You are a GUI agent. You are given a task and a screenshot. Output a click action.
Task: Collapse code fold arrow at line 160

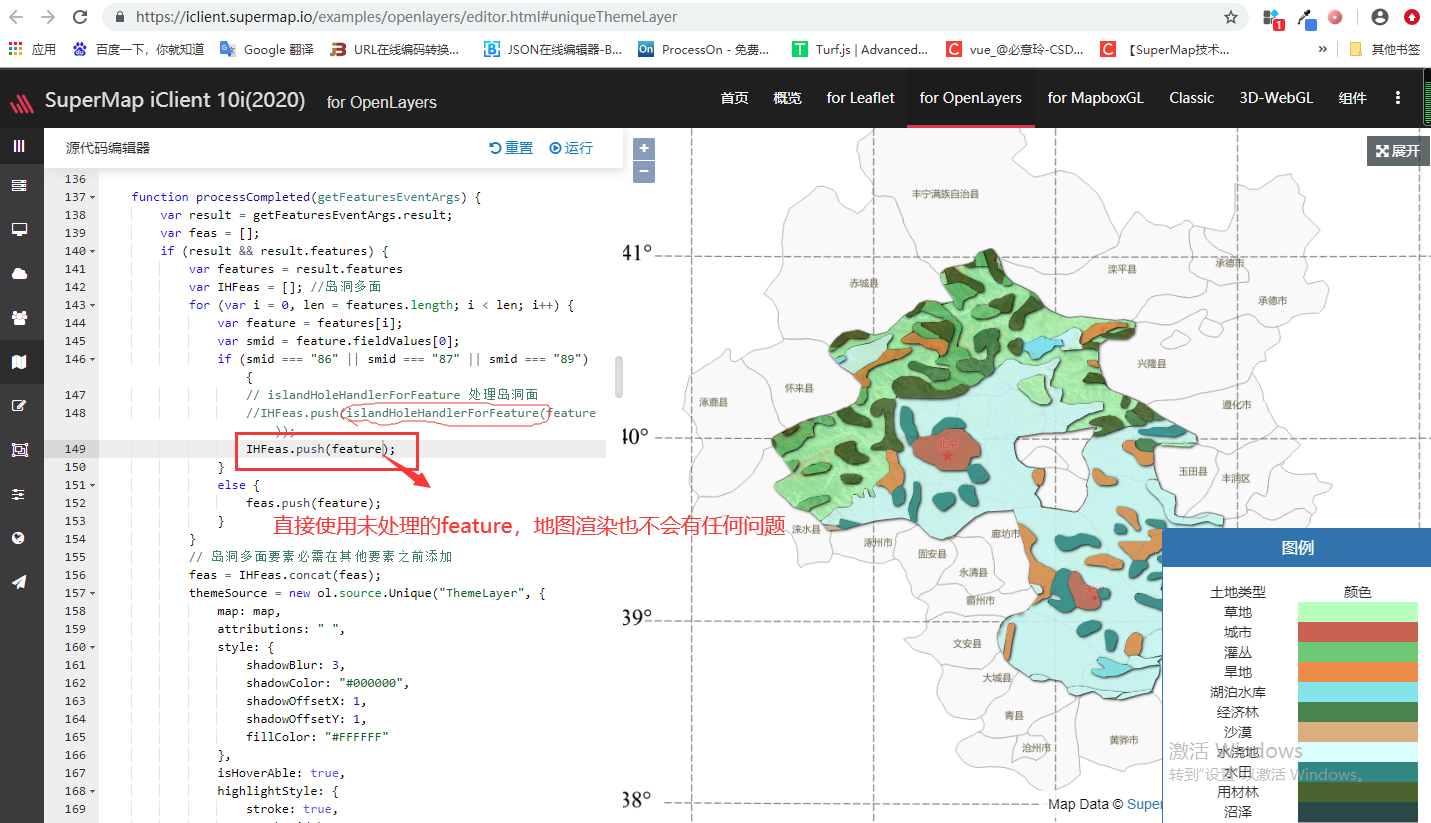93,647
